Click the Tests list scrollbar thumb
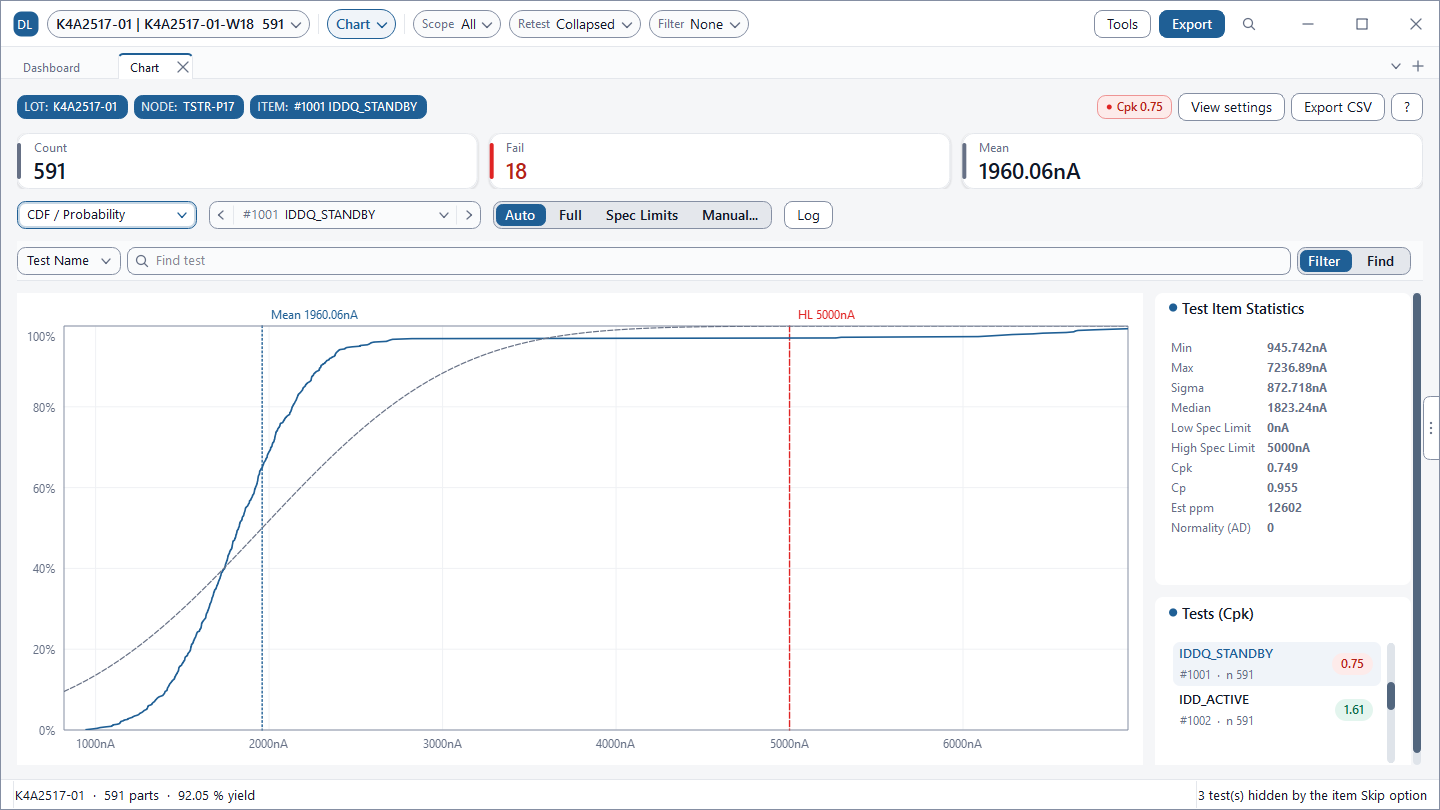This screenshot has height=810, width=1440. pos(1390,697)
